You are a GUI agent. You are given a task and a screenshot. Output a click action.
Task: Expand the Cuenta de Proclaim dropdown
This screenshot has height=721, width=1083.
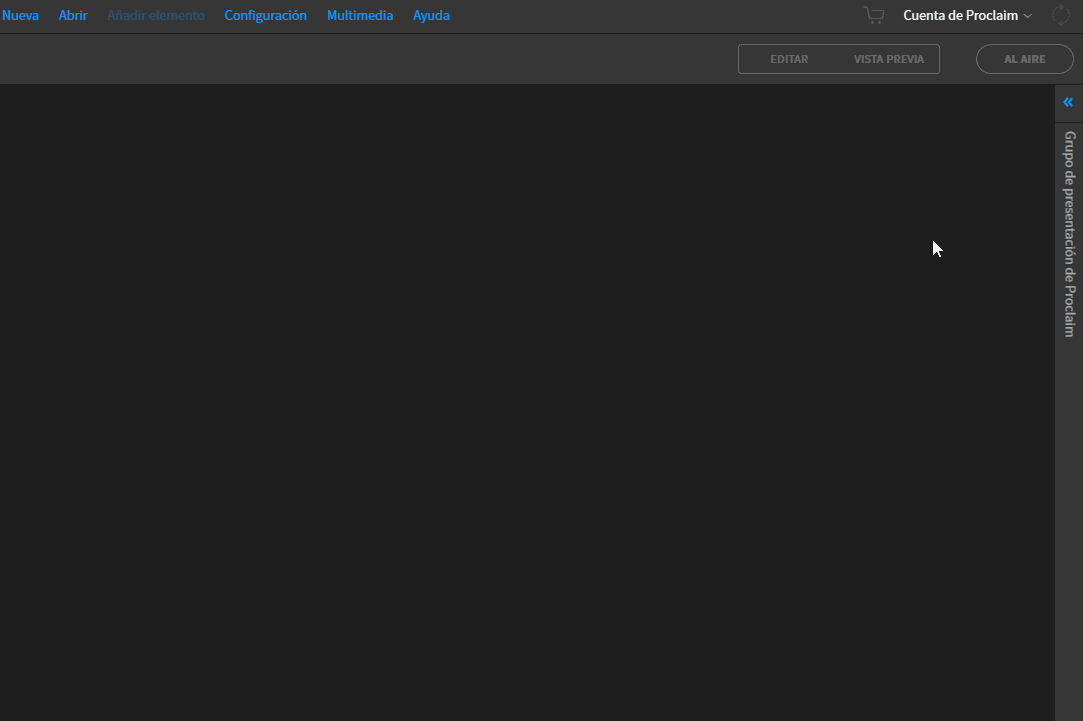coord(967,15)
